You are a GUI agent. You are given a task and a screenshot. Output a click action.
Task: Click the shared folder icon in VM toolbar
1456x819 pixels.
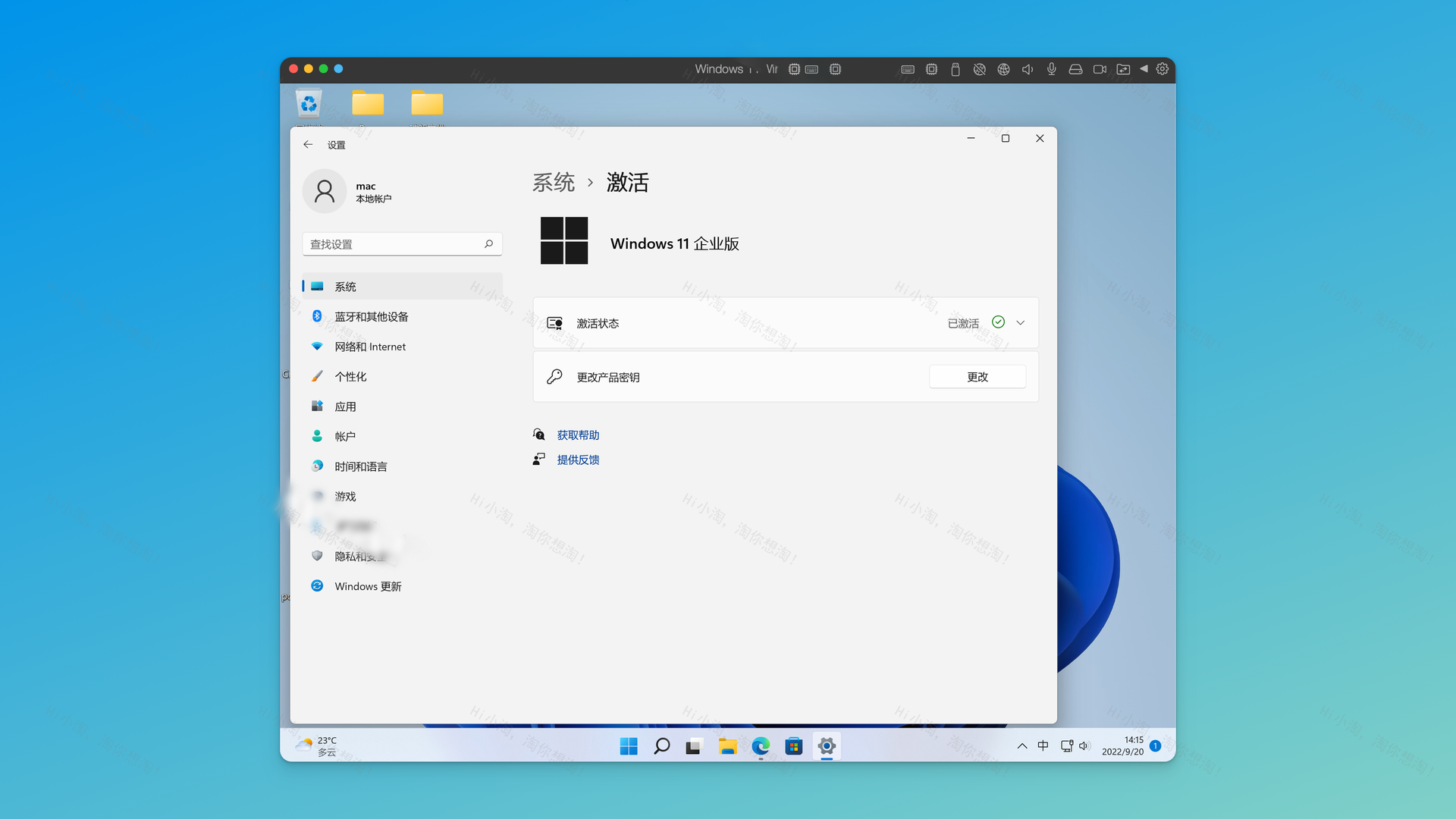1123,69
